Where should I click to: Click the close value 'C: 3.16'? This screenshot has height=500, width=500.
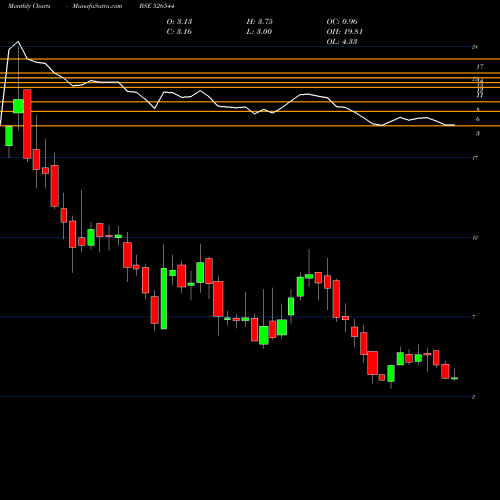click(179, 32)
